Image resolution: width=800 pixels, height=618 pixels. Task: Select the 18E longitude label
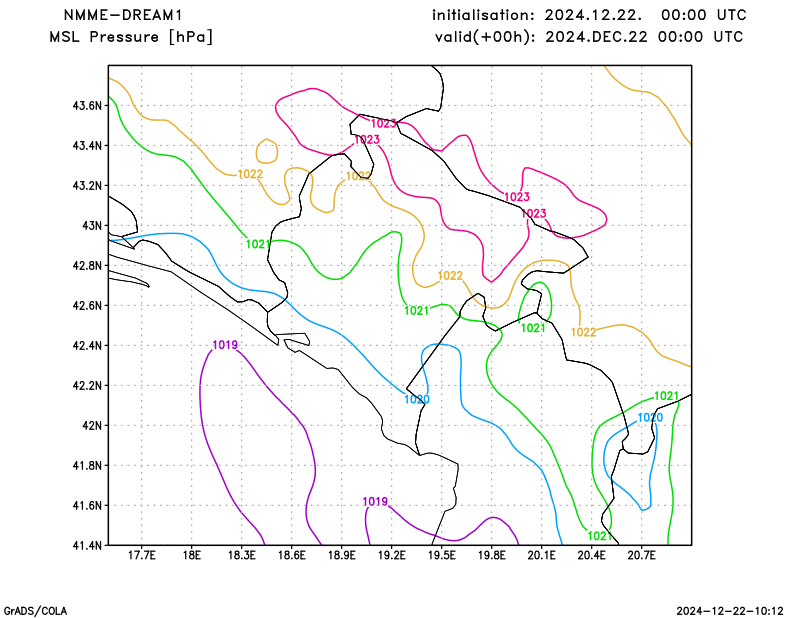pyautogui.click(x=192, y=555)
